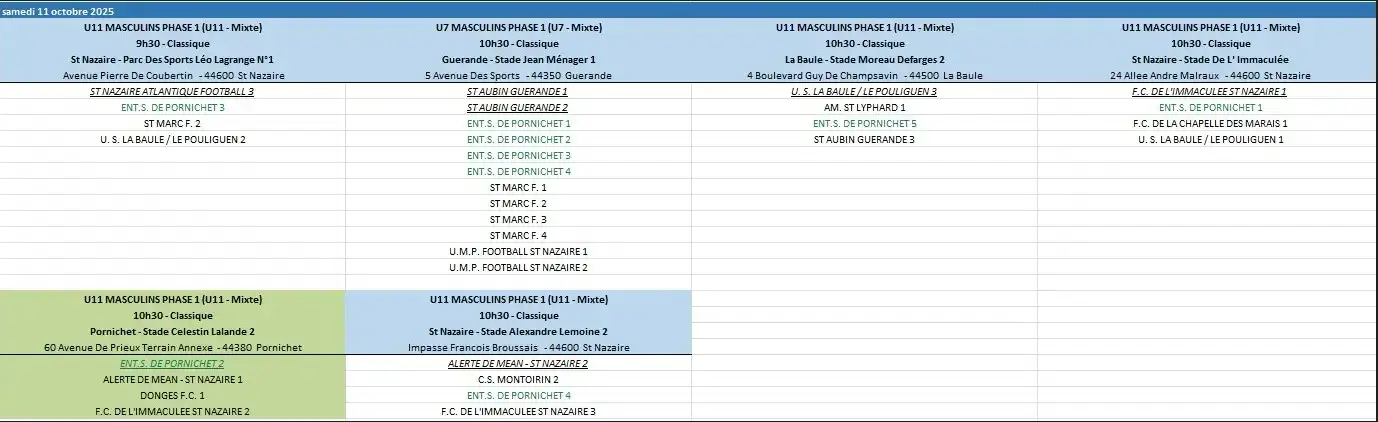The image size is (1378, 422).
Task: Click the ST MARC F. 4 cell
Action: (518, 236)
